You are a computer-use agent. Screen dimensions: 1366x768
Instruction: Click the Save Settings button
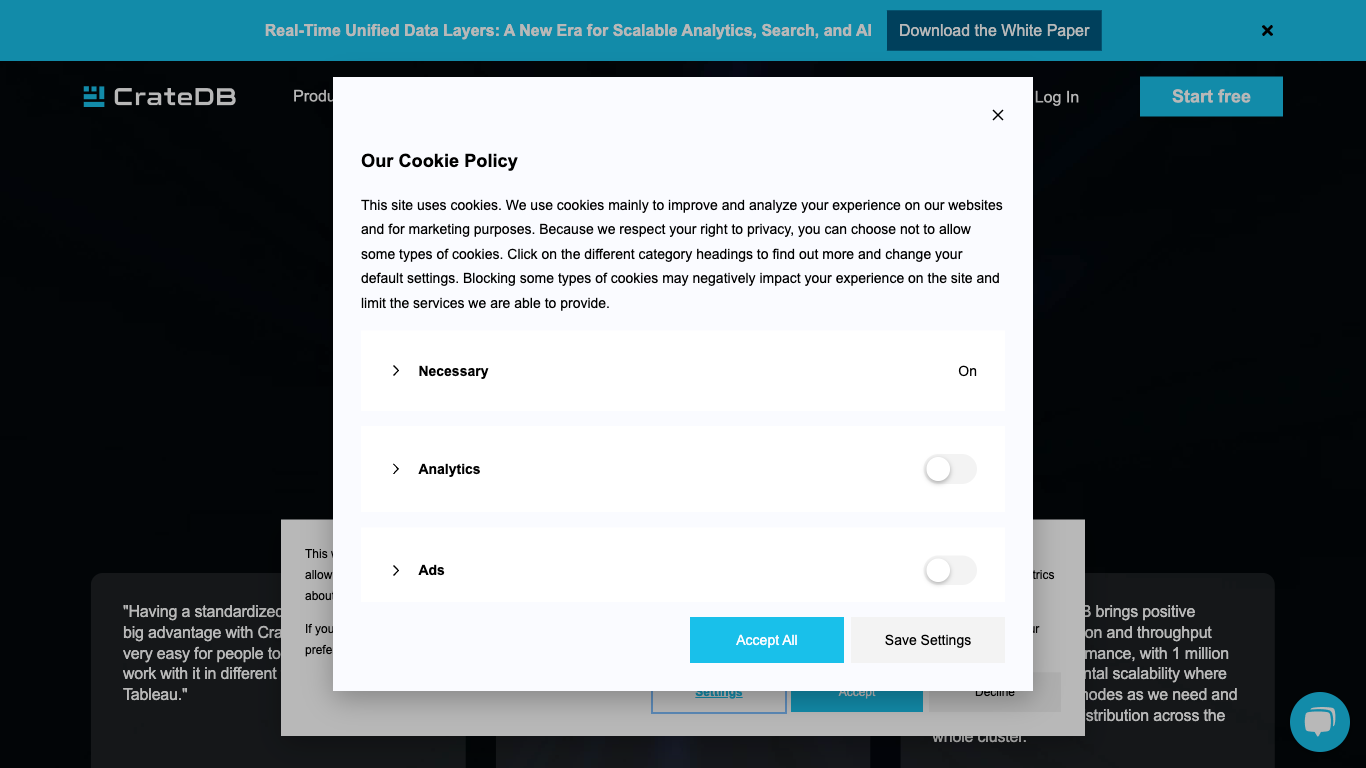[928, 640]
